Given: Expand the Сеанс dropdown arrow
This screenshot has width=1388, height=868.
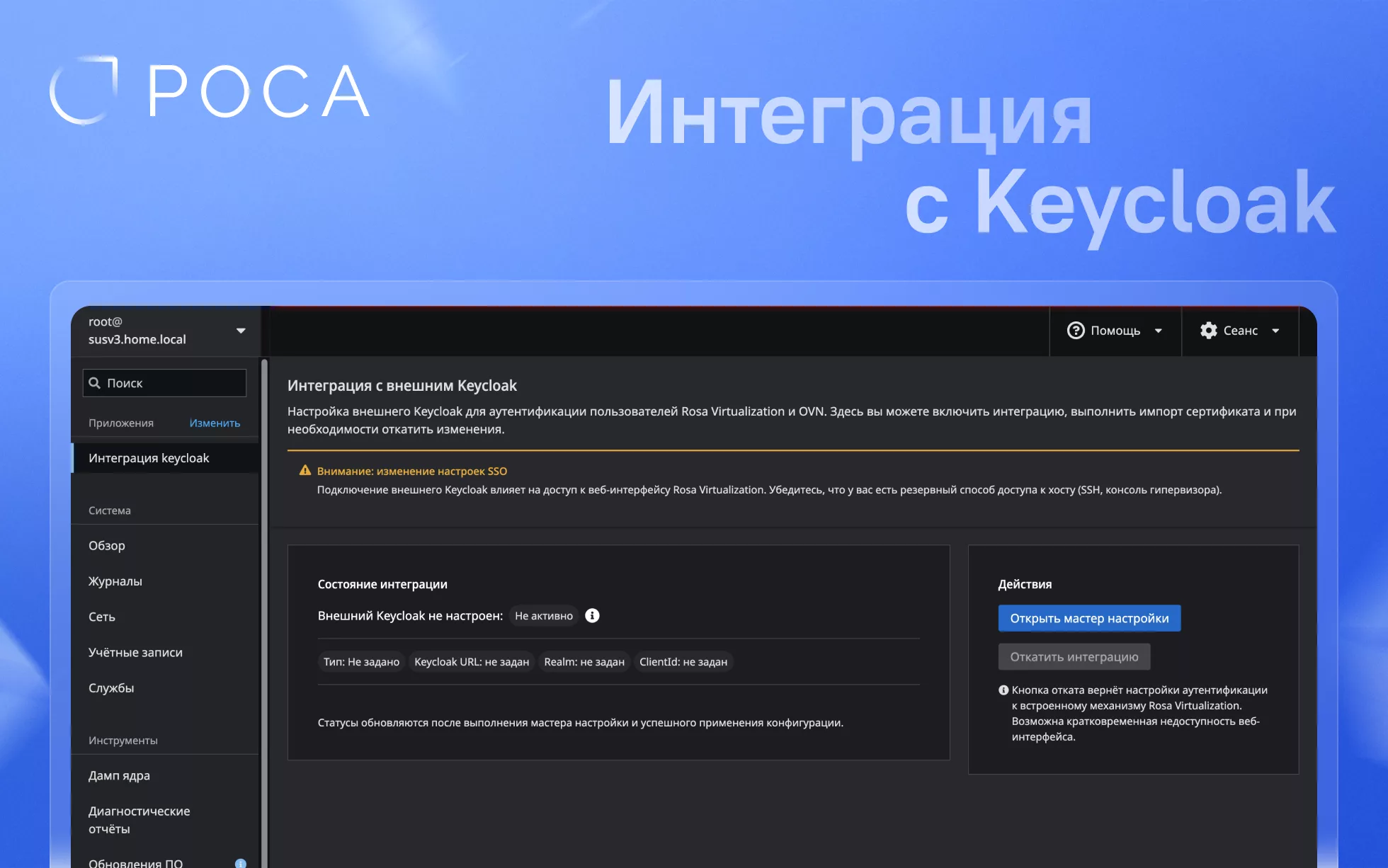Looking at the screenshot, I should pyautogui.click(x=1275, y=331).
